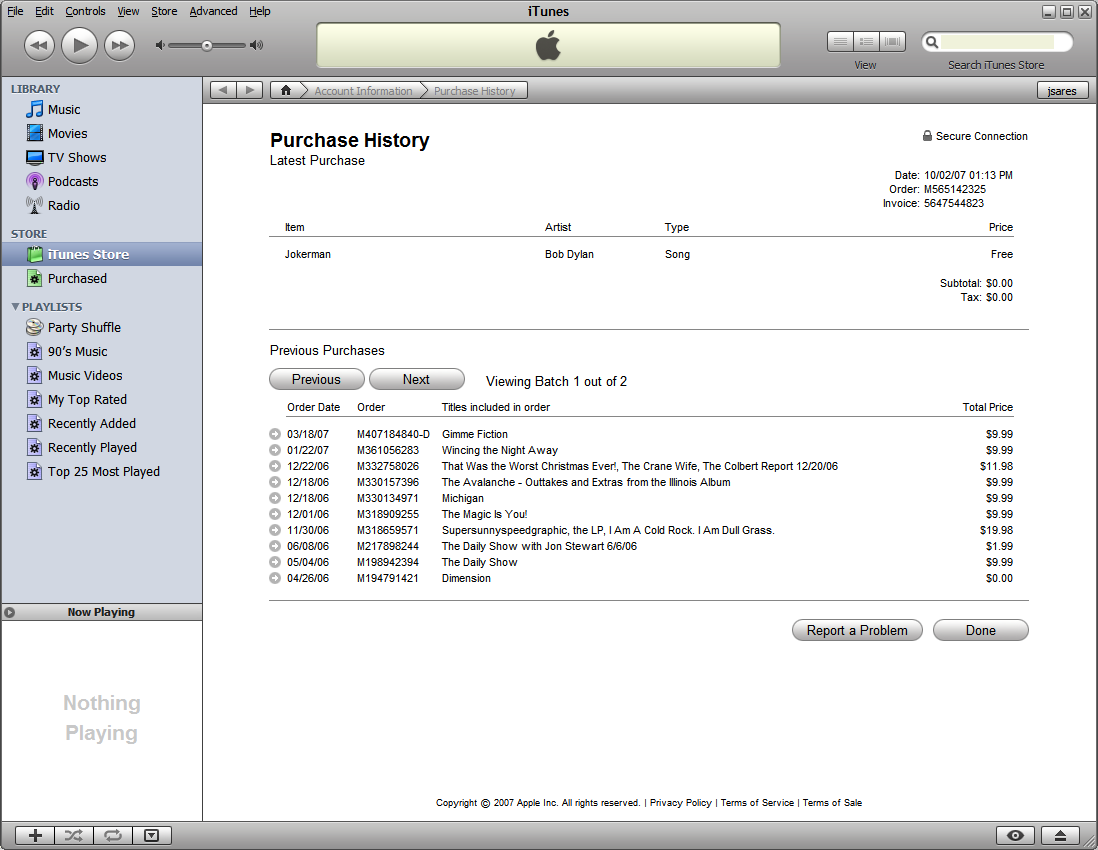Toggle repeat at the bottom bar
This screenshot has height=850, width=1098.
pyautogui.click(x=113, y=835)
